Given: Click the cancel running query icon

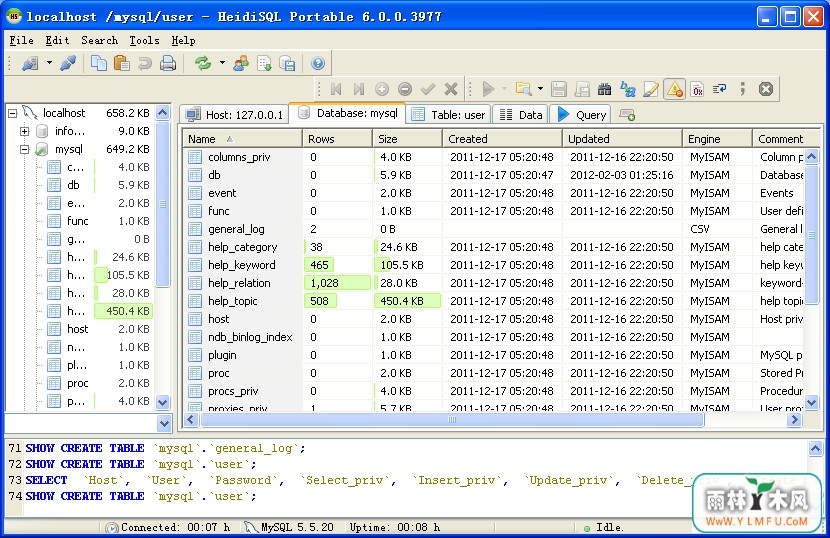Looking at the screenshot, I should [x=765, y=89].
